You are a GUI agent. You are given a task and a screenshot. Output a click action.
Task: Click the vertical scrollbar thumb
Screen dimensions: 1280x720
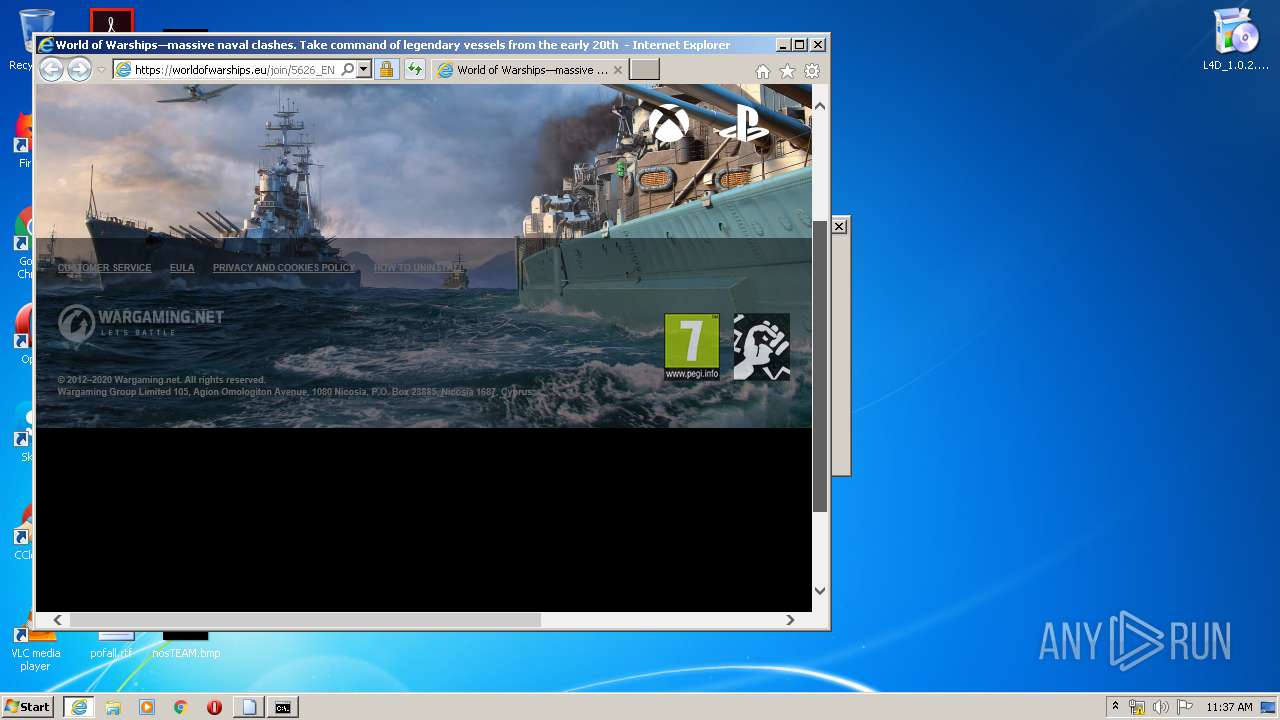pyautogui.click(x=820, y=366)
